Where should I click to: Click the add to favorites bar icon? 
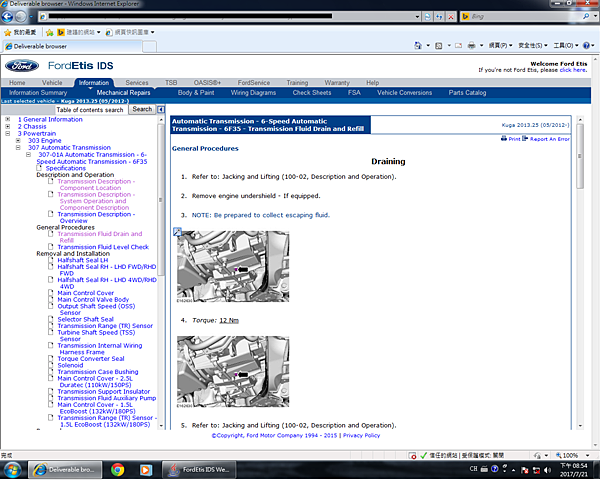[x=49, y=33]
